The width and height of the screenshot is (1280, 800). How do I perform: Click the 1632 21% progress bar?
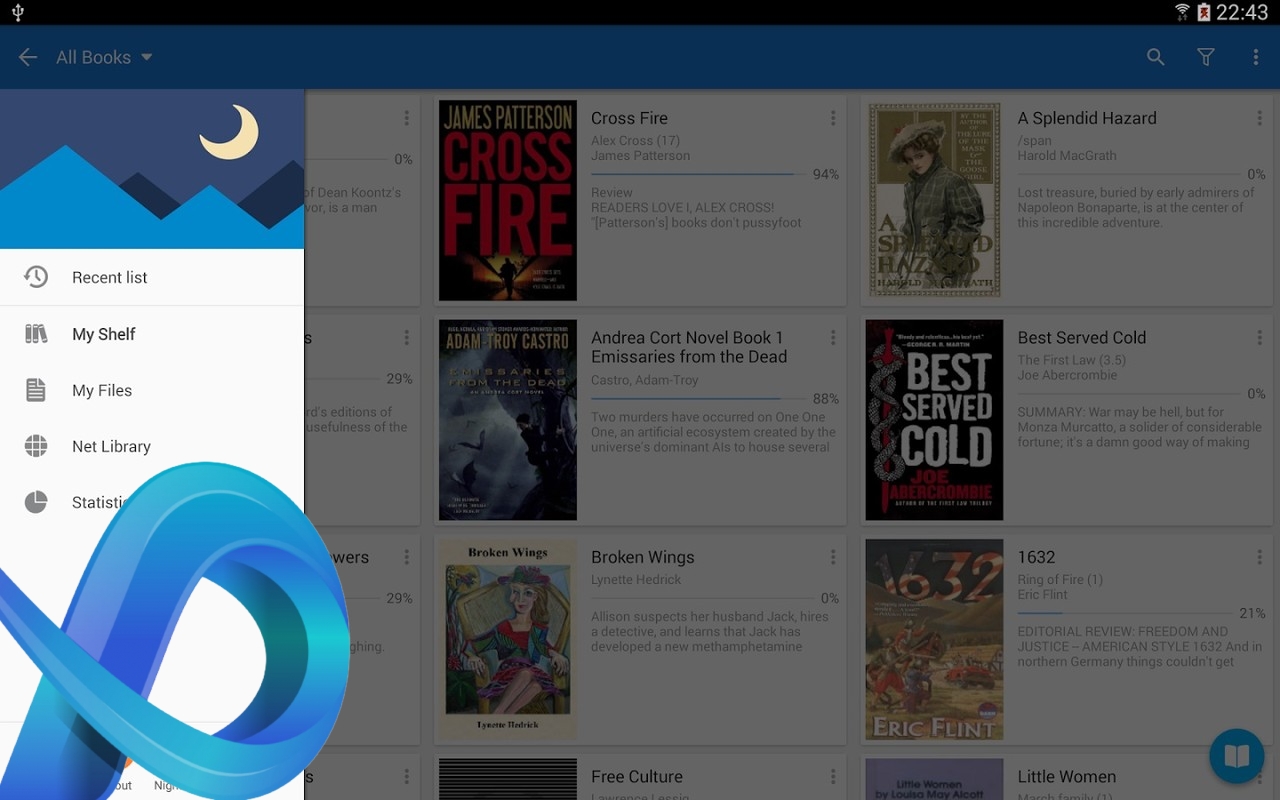click(1125, 613)
